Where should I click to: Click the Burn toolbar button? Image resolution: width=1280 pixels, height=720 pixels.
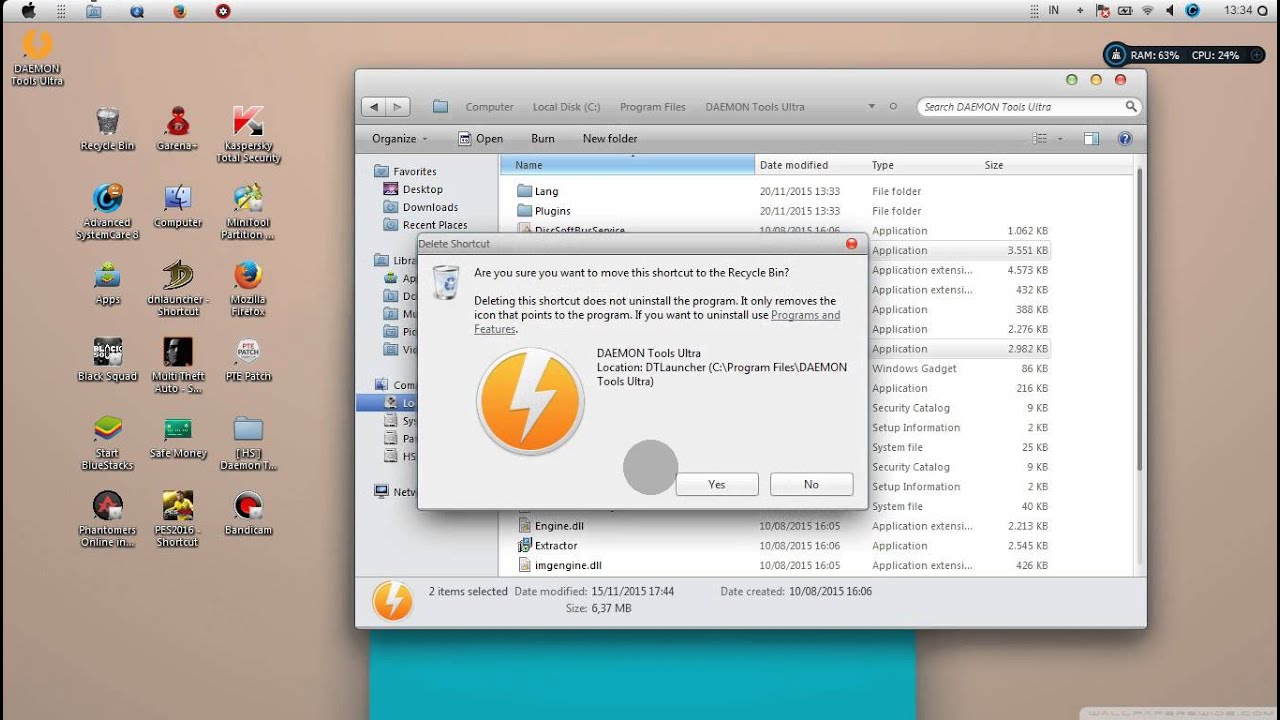coord(543,139)
